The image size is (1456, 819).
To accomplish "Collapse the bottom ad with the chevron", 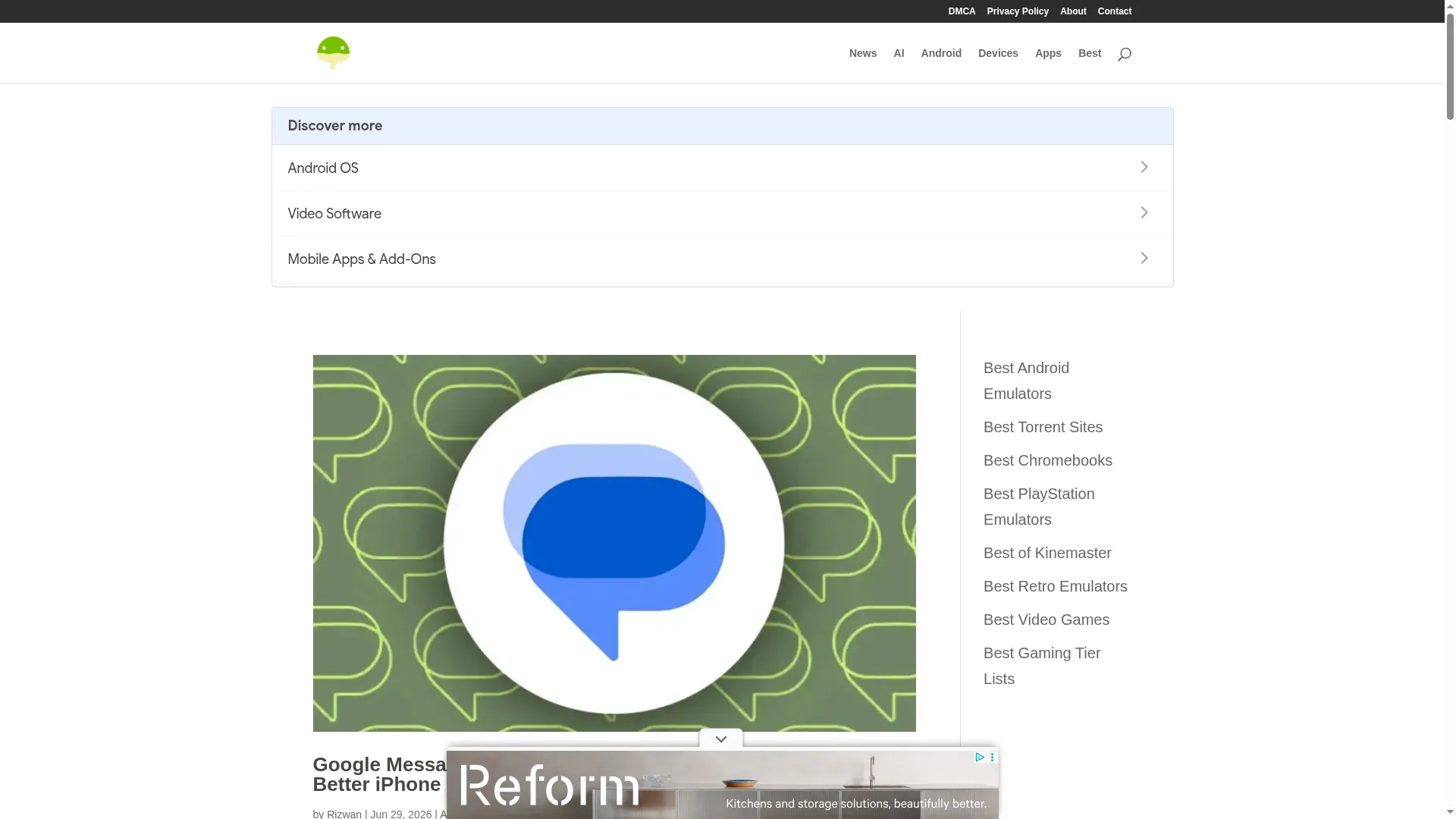I will pos(721,739).
